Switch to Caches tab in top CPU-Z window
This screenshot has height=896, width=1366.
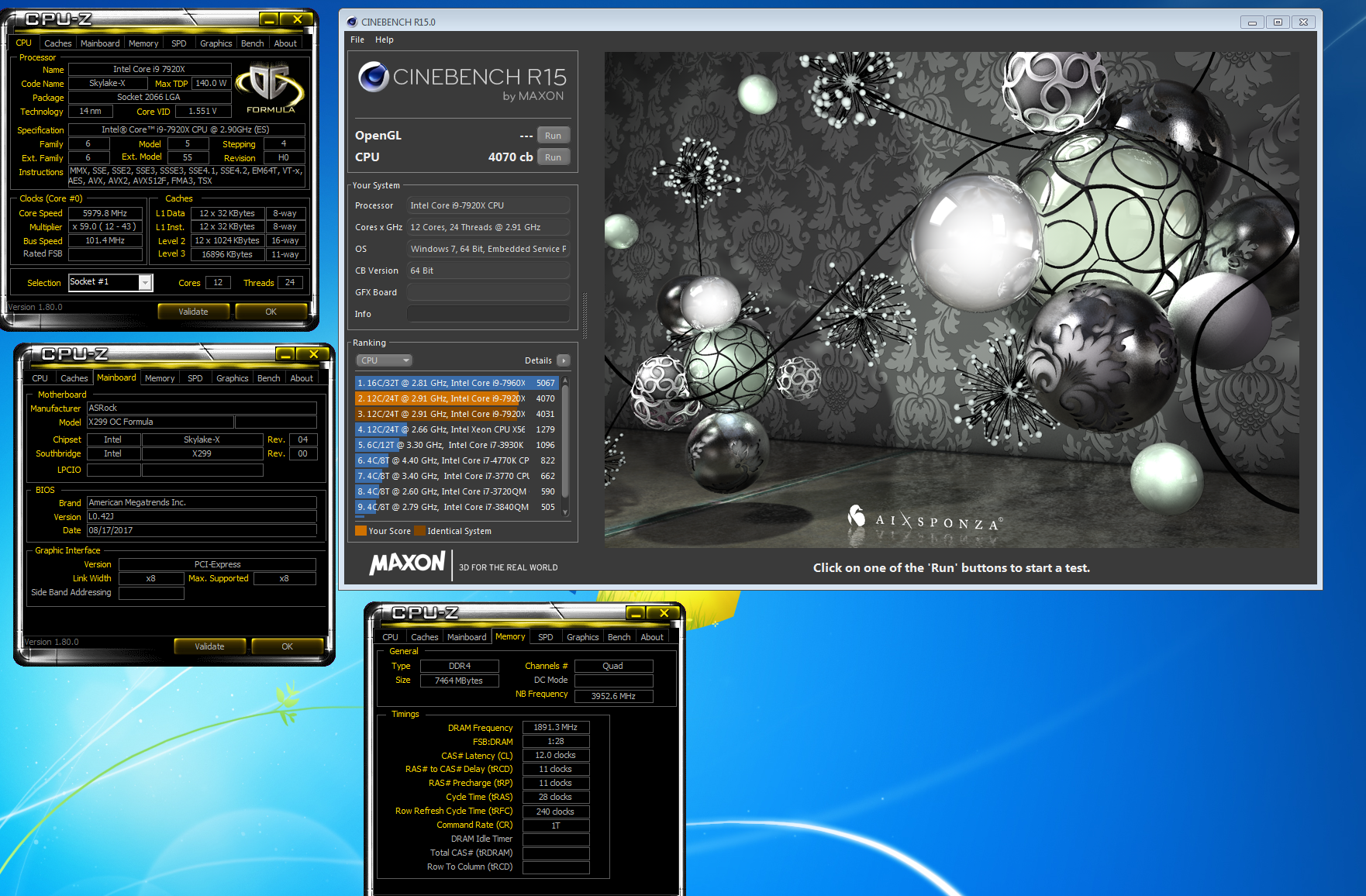[57, 43]
